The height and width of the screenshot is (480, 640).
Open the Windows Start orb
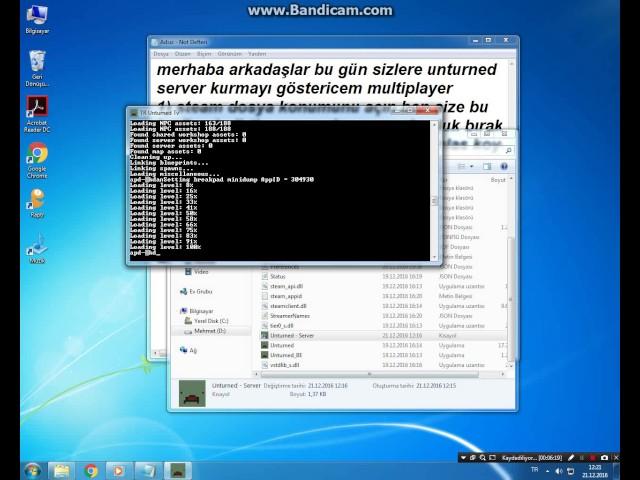coord(33,471)
